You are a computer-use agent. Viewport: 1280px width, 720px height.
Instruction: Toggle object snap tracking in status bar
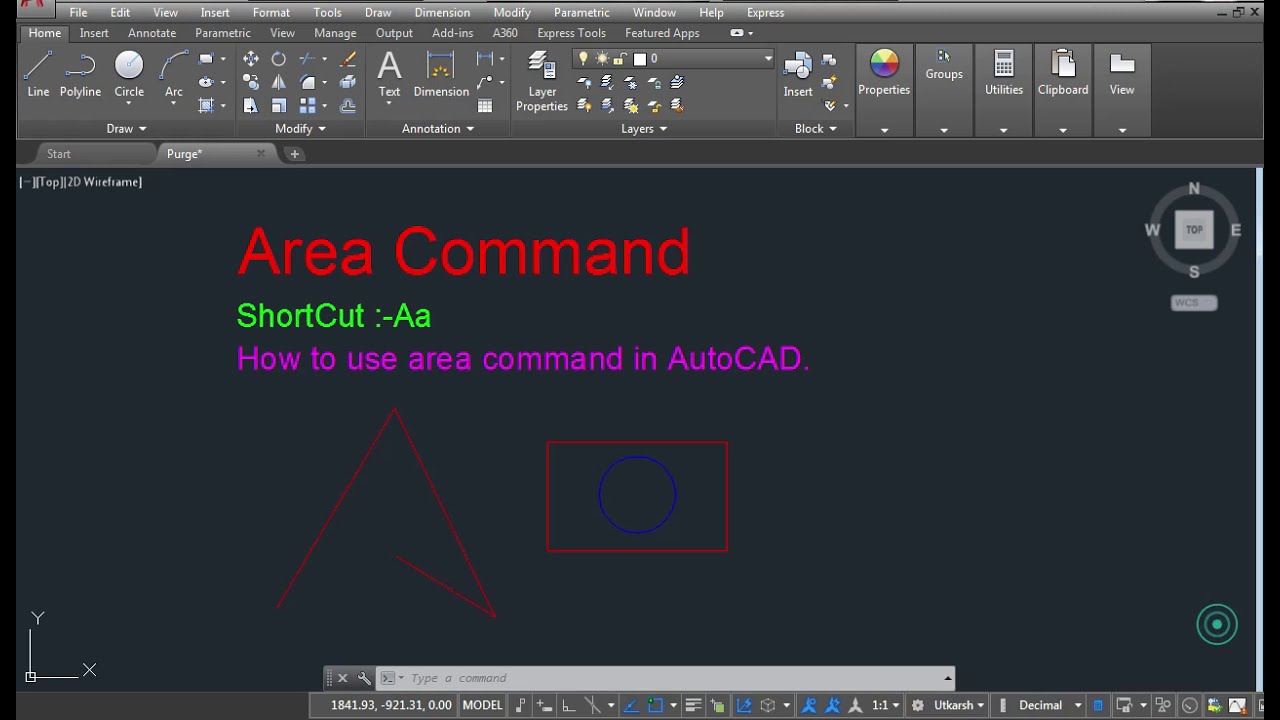coord(631,705)
